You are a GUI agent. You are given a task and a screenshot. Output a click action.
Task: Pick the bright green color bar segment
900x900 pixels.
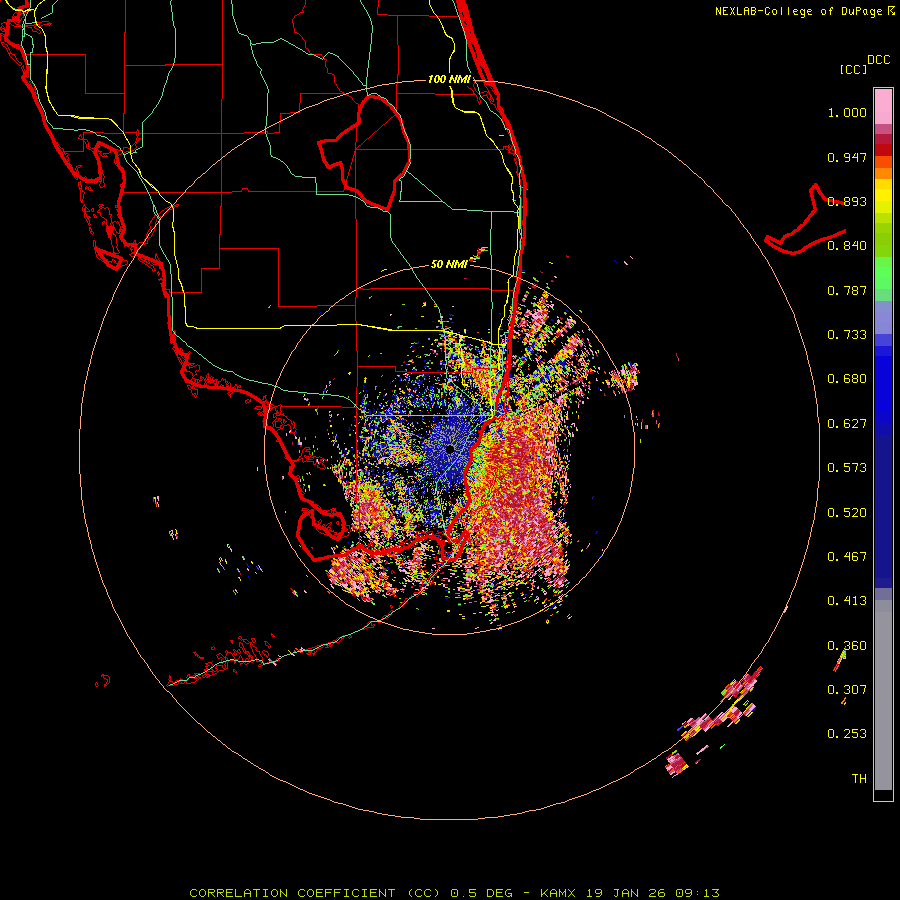pyautogui.click(x=883, y=273)
